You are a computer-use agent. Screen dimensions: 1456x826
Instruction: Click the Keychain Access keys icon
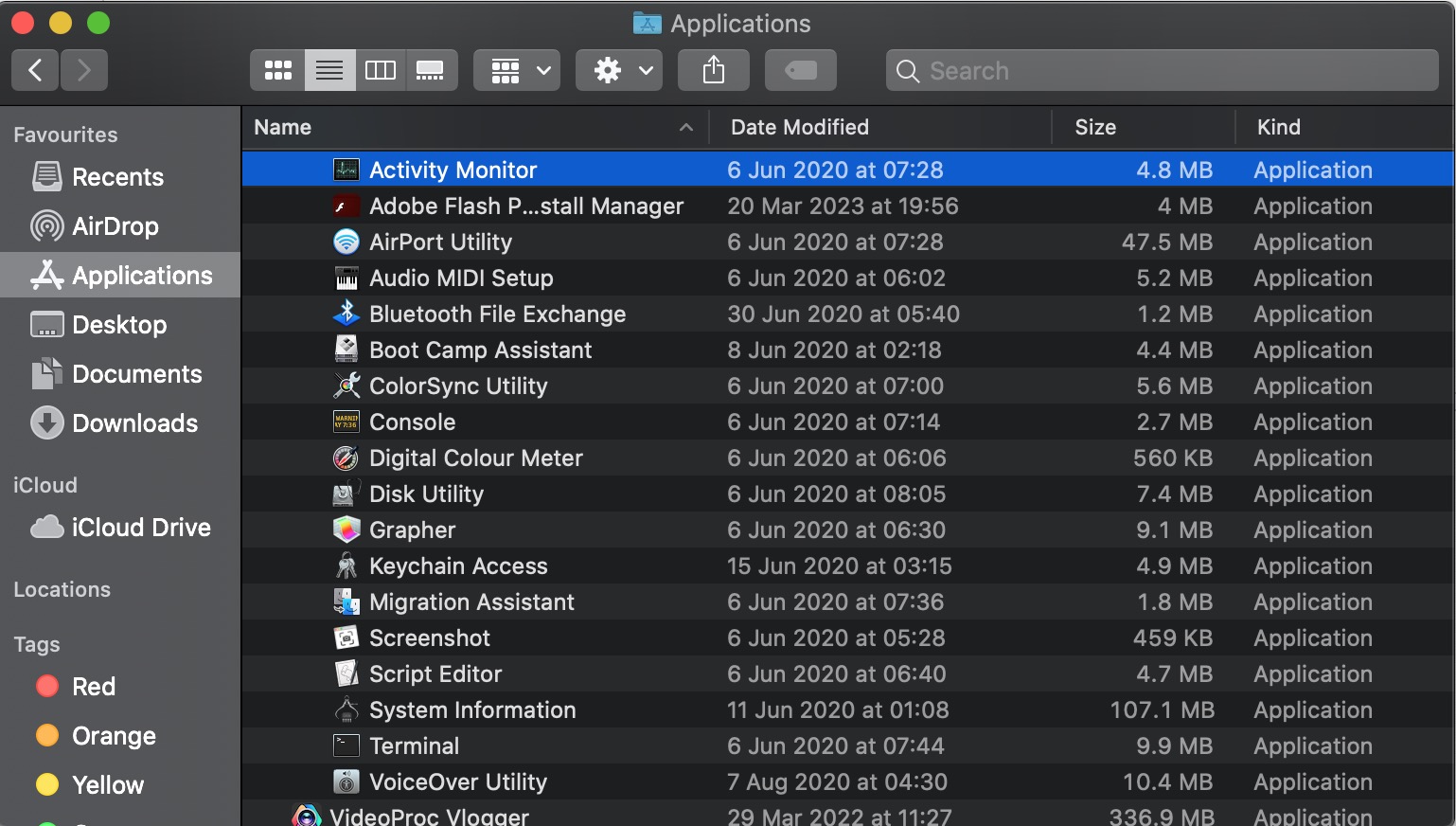pos(346,566)
